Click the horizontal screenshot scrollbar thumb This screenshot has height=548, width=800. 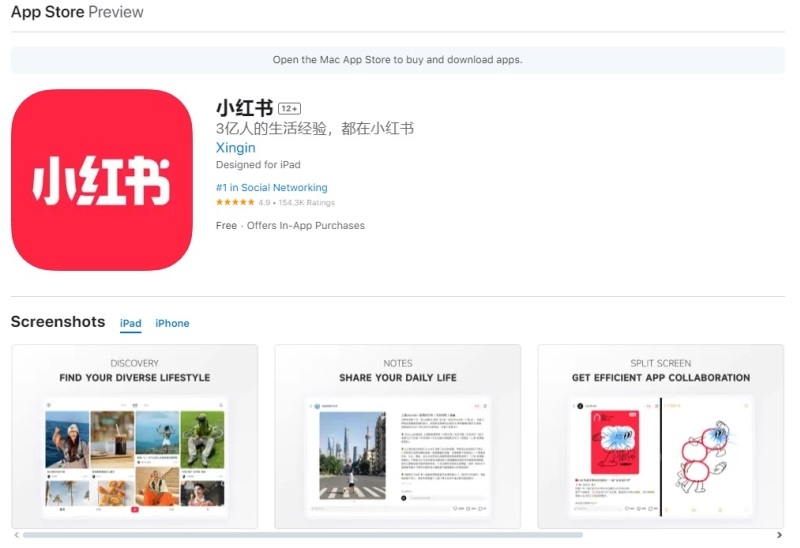pos(300,536)
